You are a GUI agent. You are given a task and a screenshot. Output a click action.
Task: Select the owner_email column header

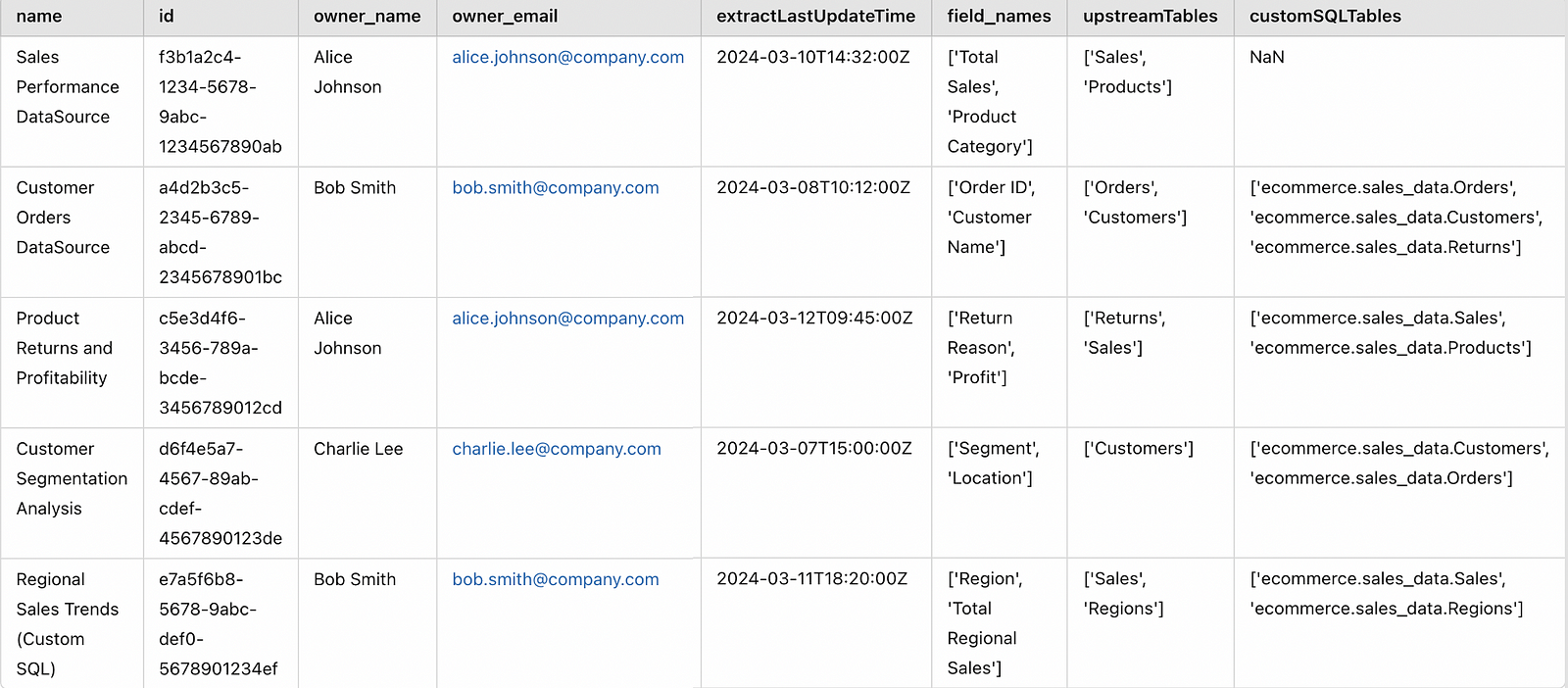(505, 17)
